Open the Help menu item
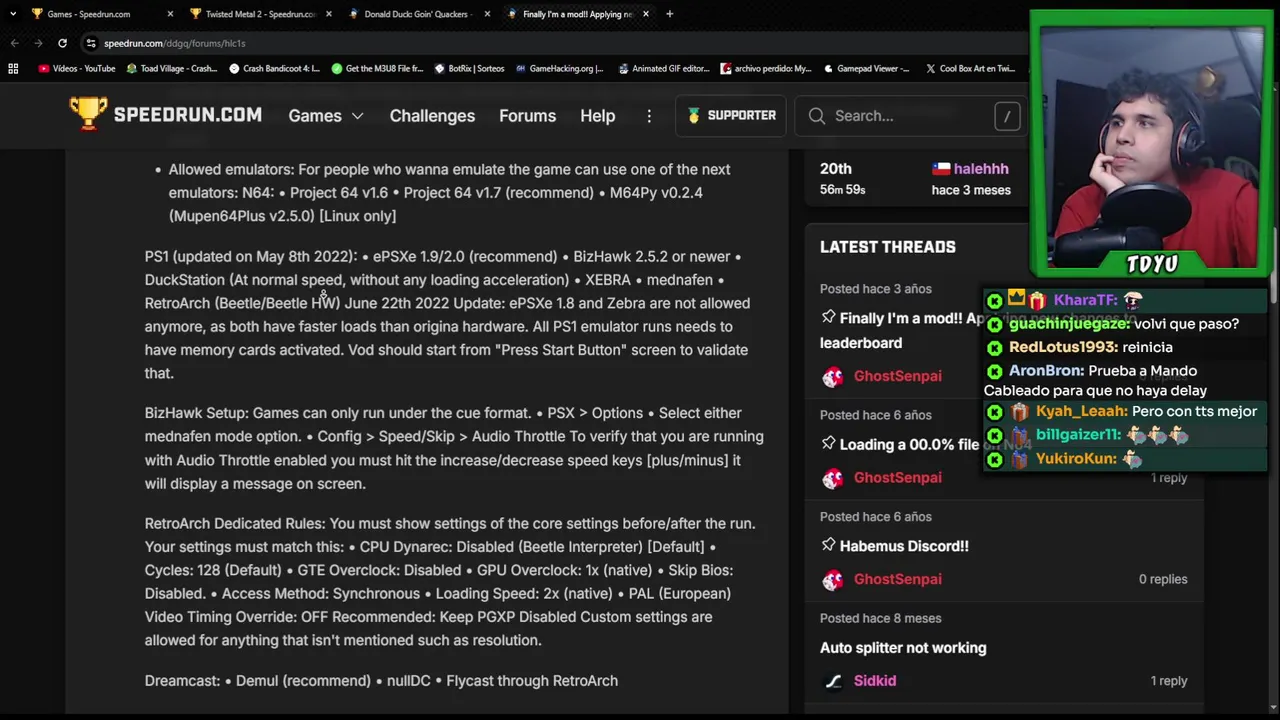The width and height of the screenshot is (1280, 720). coord(597,116)
